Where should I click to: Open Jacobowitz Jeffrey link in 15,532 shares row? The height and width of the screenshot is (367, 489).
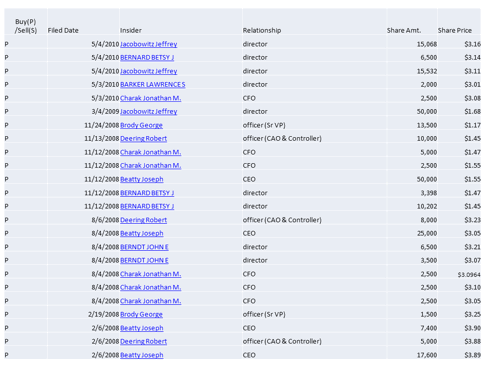[148, 71]
